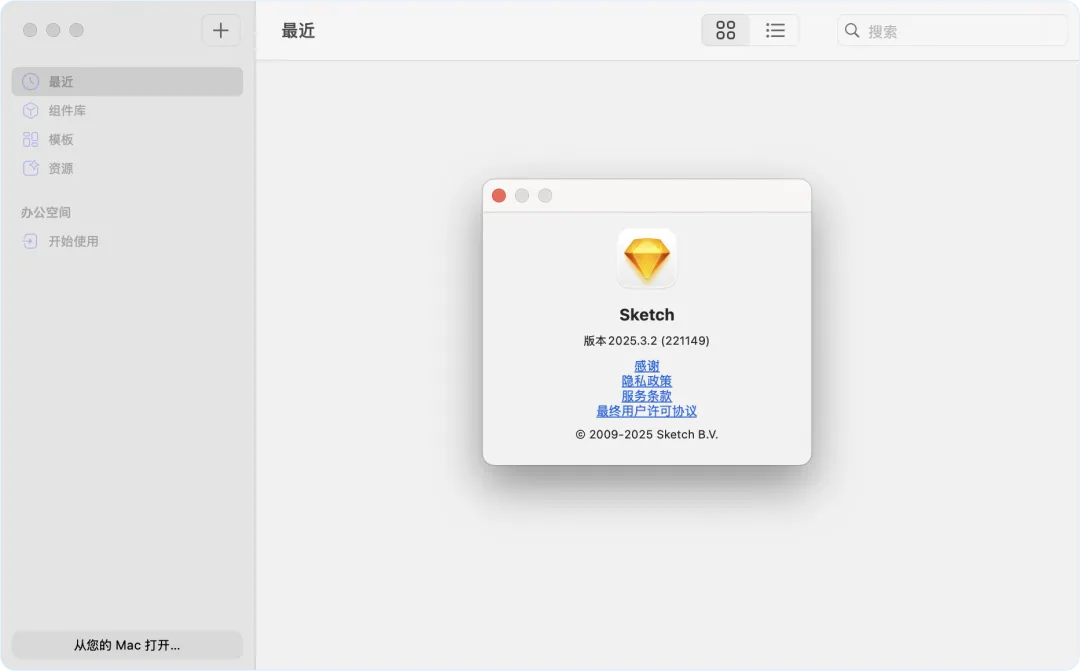
Task: Click the 最近 heading in main toolbar
Action: pyautogui.click(x=298, y=30)
